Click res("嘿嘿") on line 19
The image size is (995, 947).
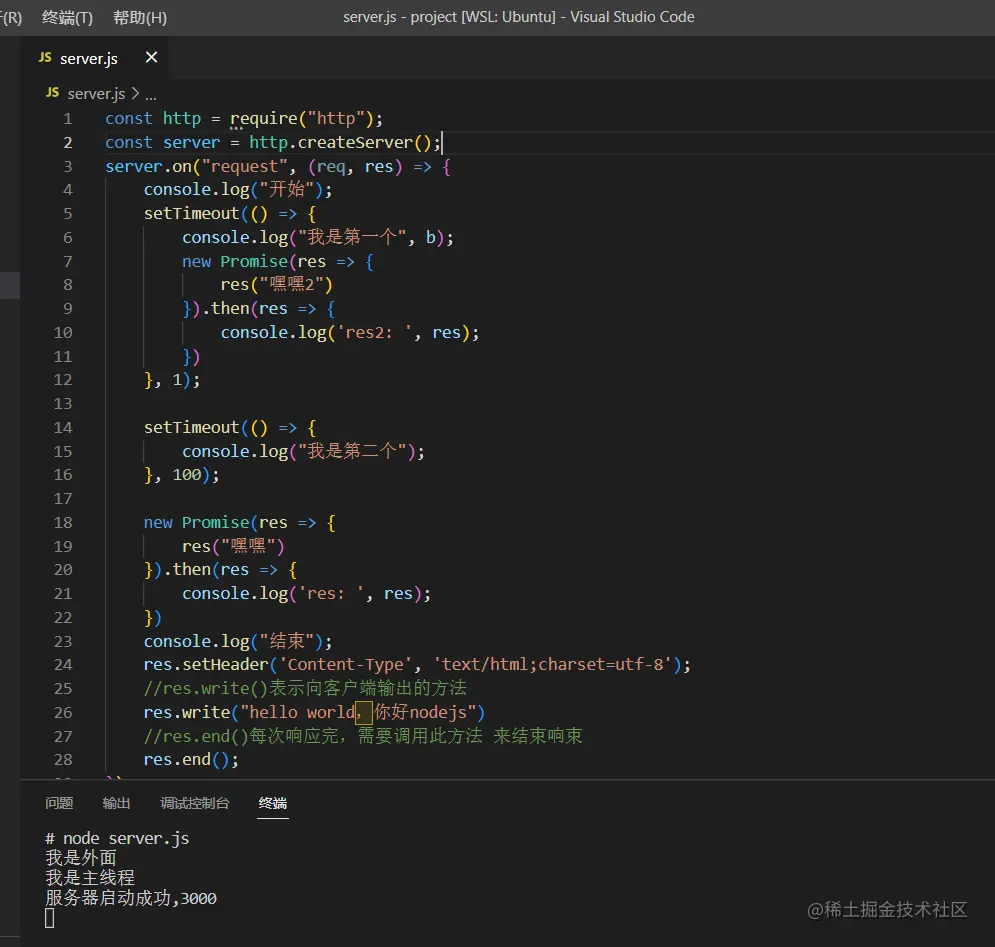click(x=234, y=546)
